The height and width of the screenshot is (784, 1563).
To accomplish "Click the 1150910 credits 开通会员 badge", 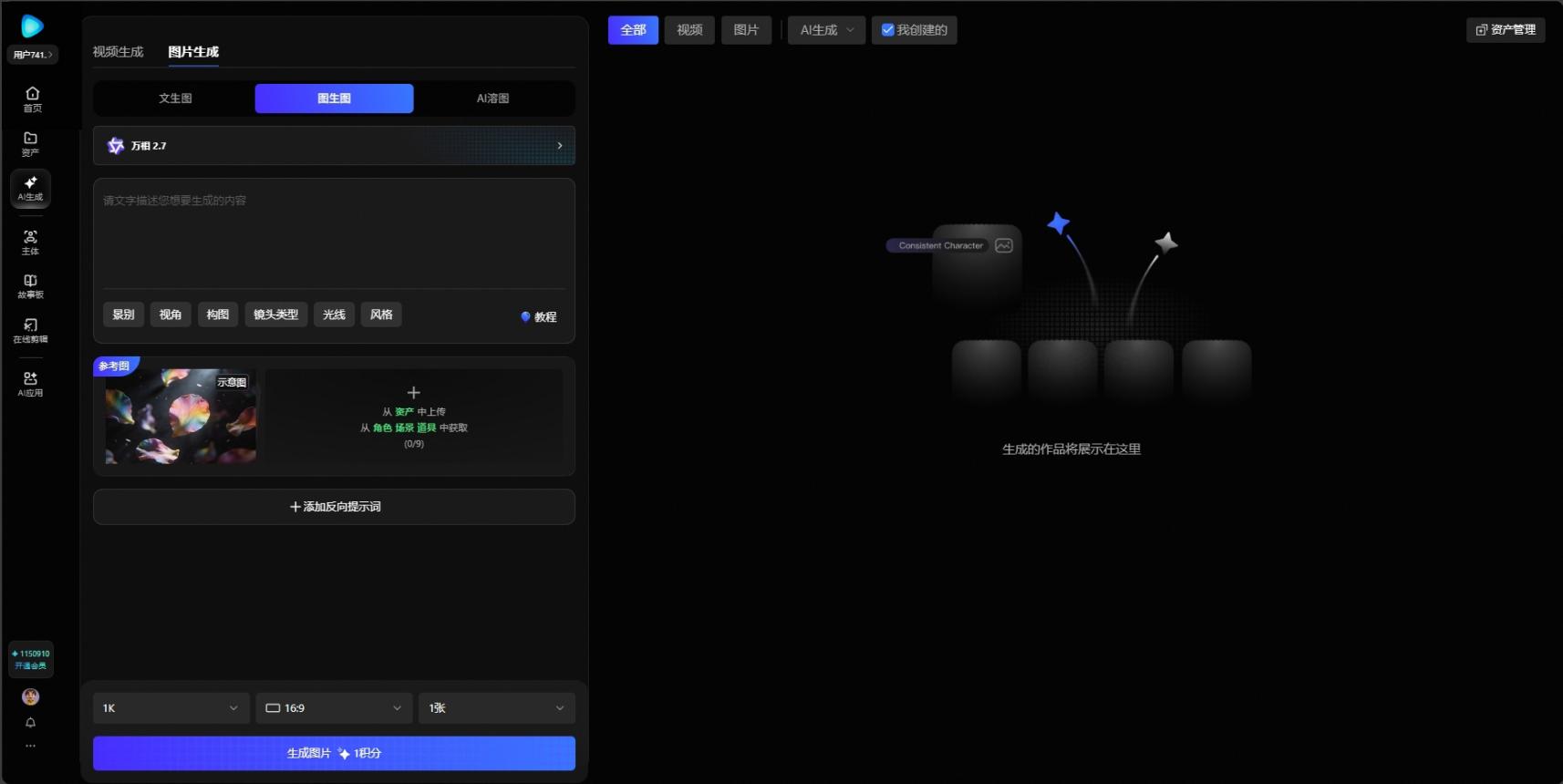I will [x=31, y=659].
